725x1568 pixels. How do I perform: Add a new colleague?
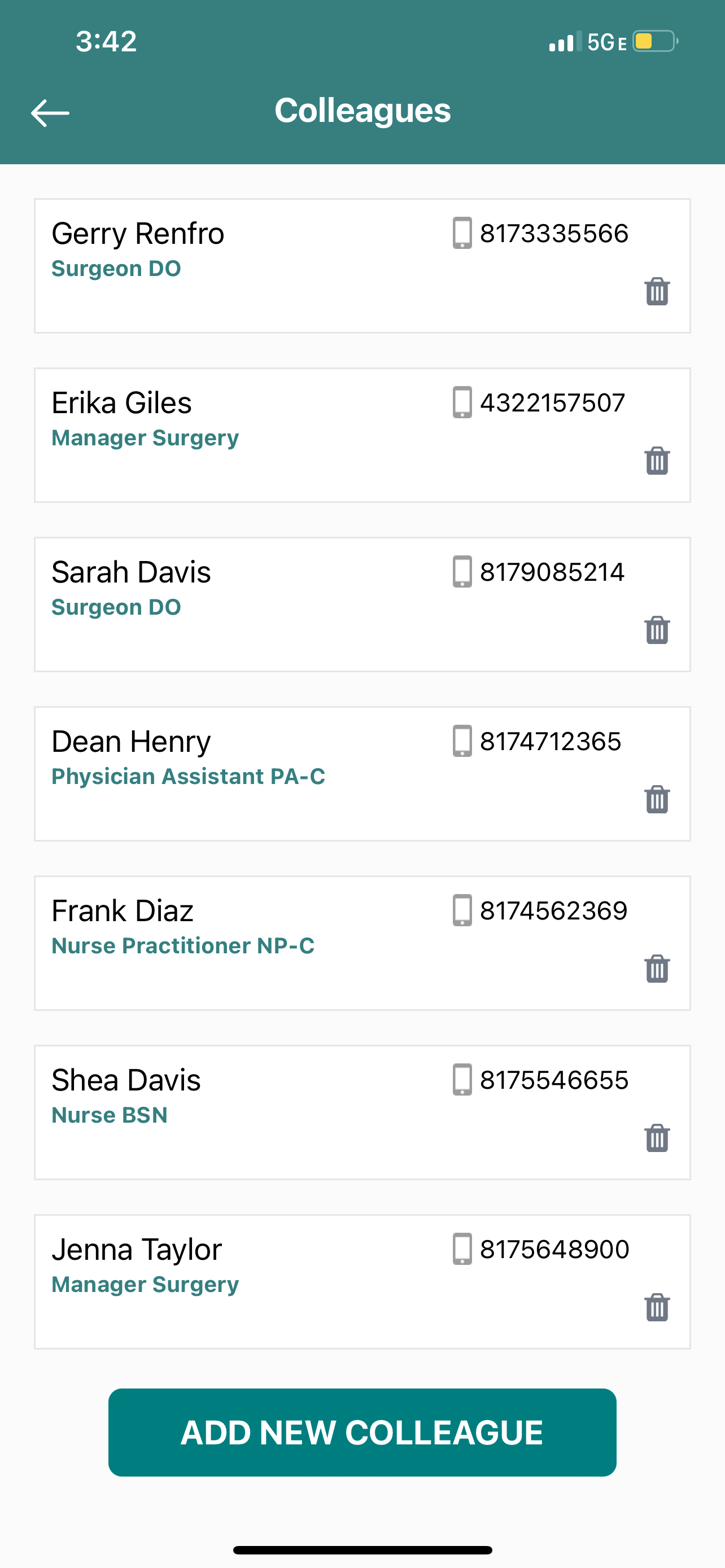(x=362, y=1433)
